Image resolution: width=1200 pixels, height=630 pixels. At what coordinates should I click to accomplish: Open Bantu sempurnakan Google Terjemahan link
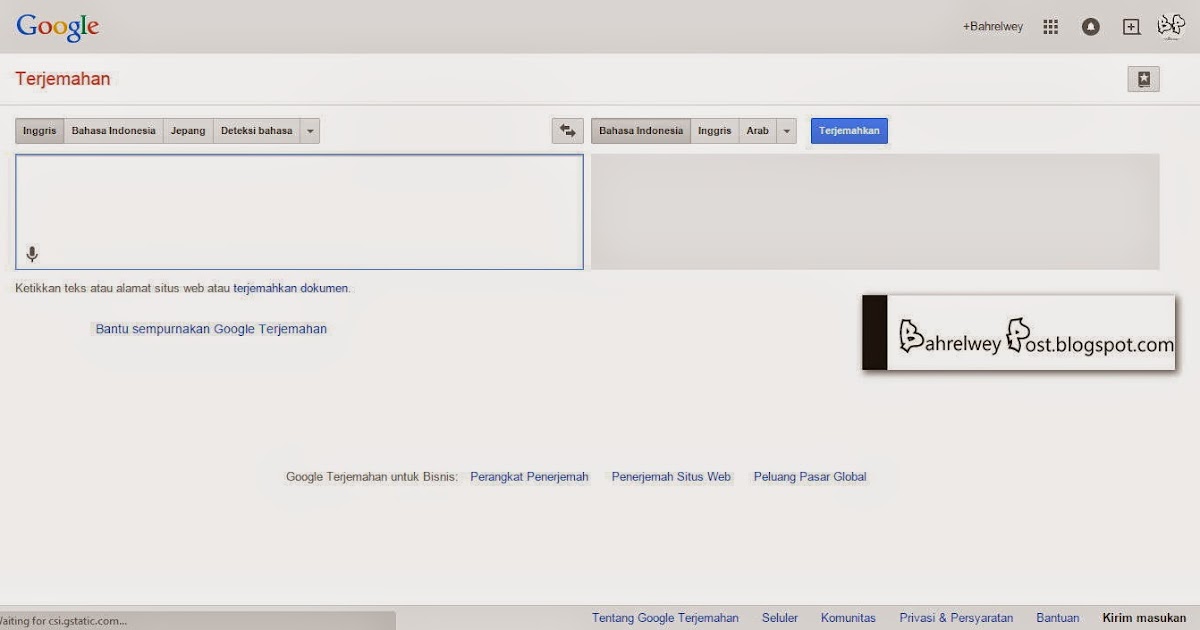tap(211, 328)
